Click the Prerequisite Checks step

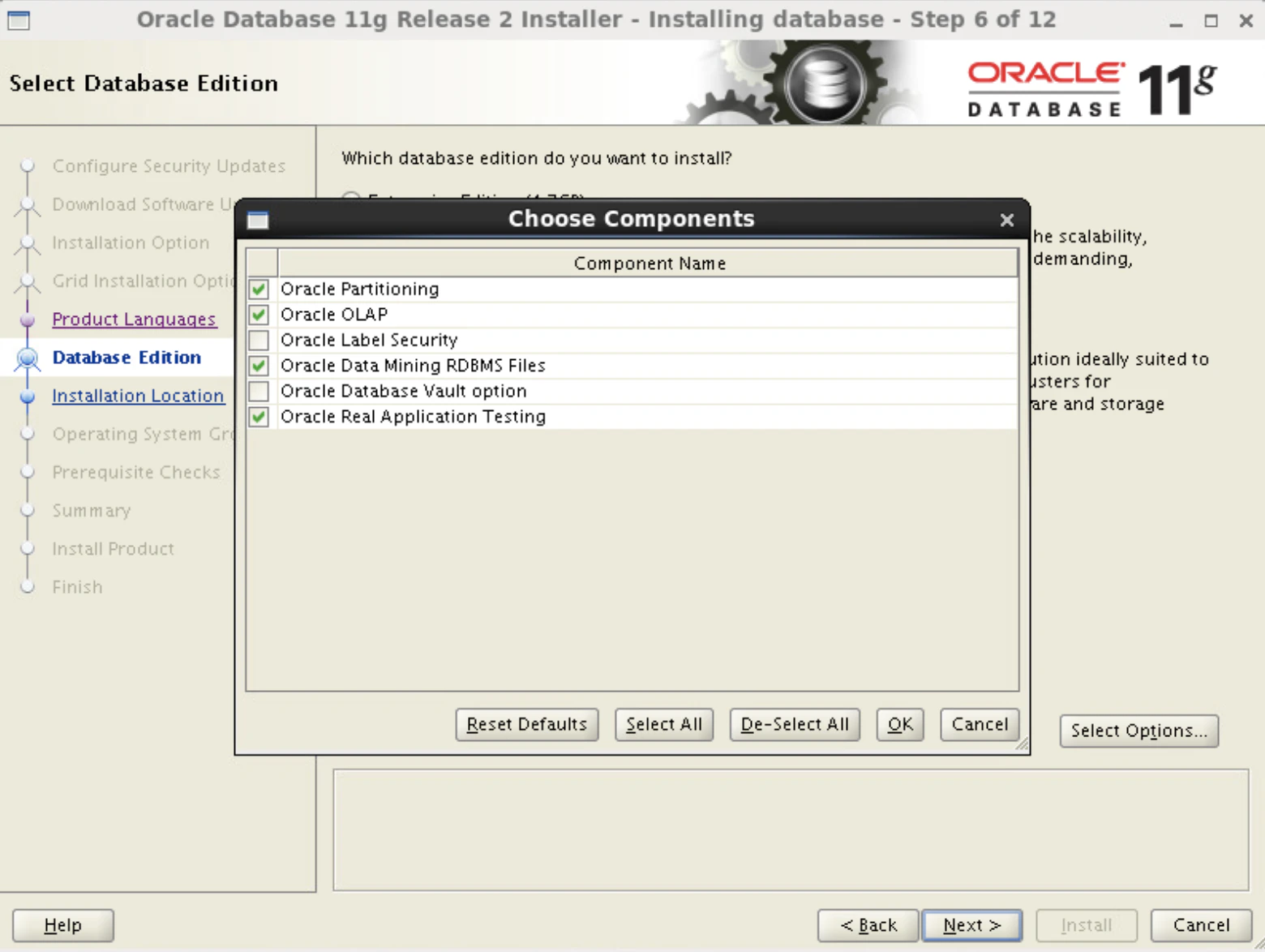coord(136,472)
